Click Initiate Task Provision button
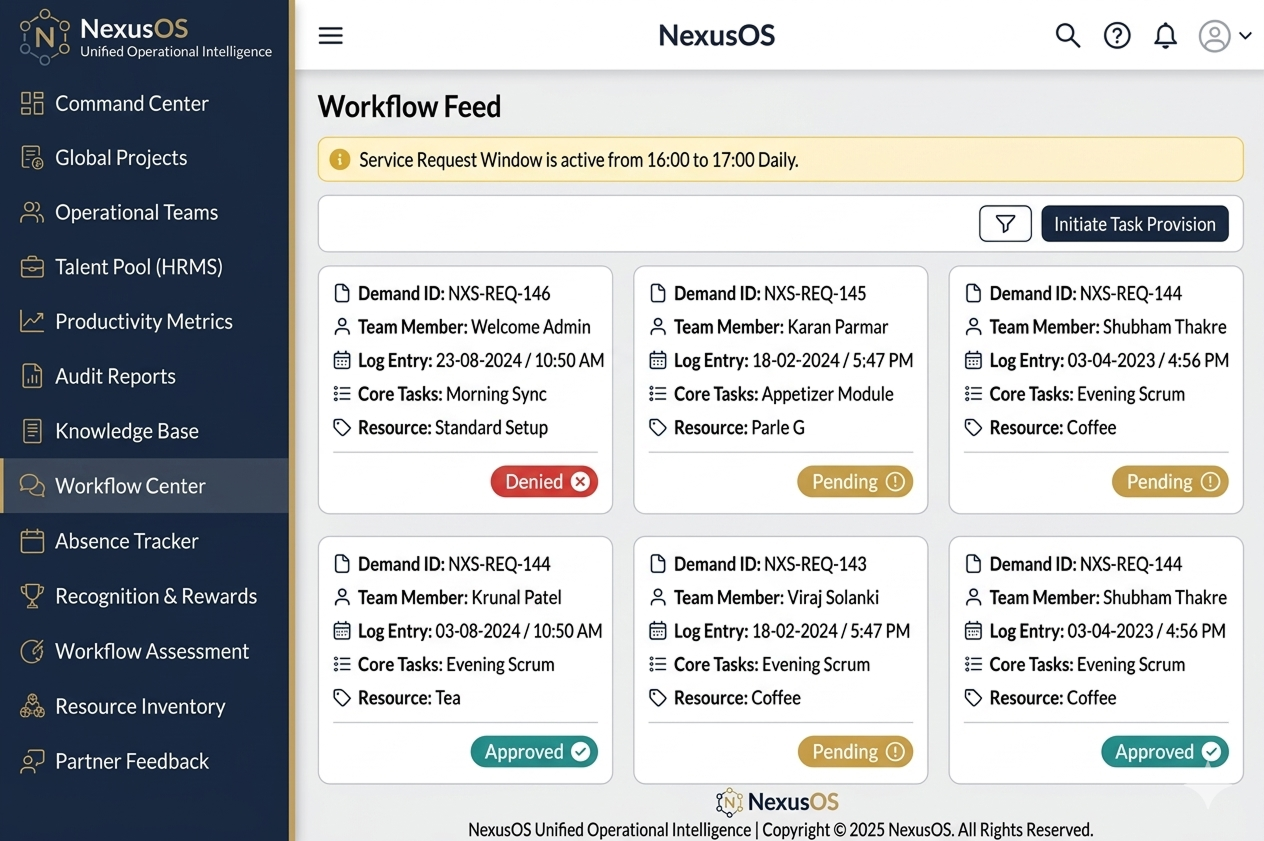Image resolution: width=1264 pixels, height=841 pixels. [1134, 224]
